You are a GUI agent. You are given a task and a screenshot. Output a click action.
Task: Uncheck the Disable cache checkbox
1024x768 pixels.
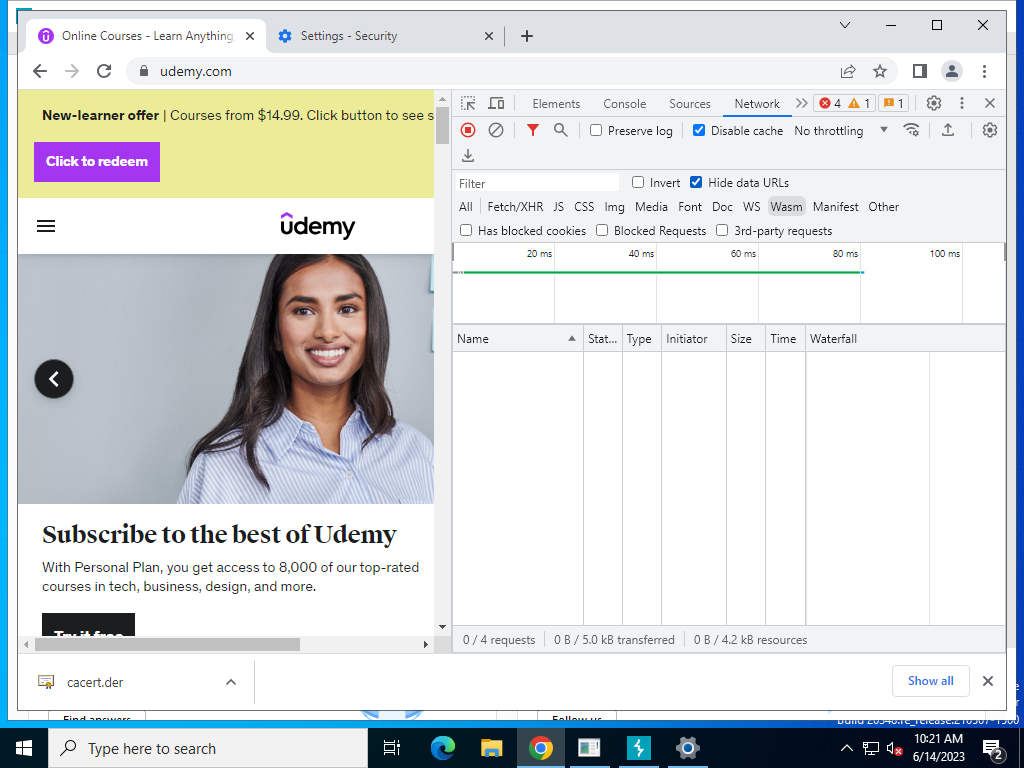pos(699,130)
